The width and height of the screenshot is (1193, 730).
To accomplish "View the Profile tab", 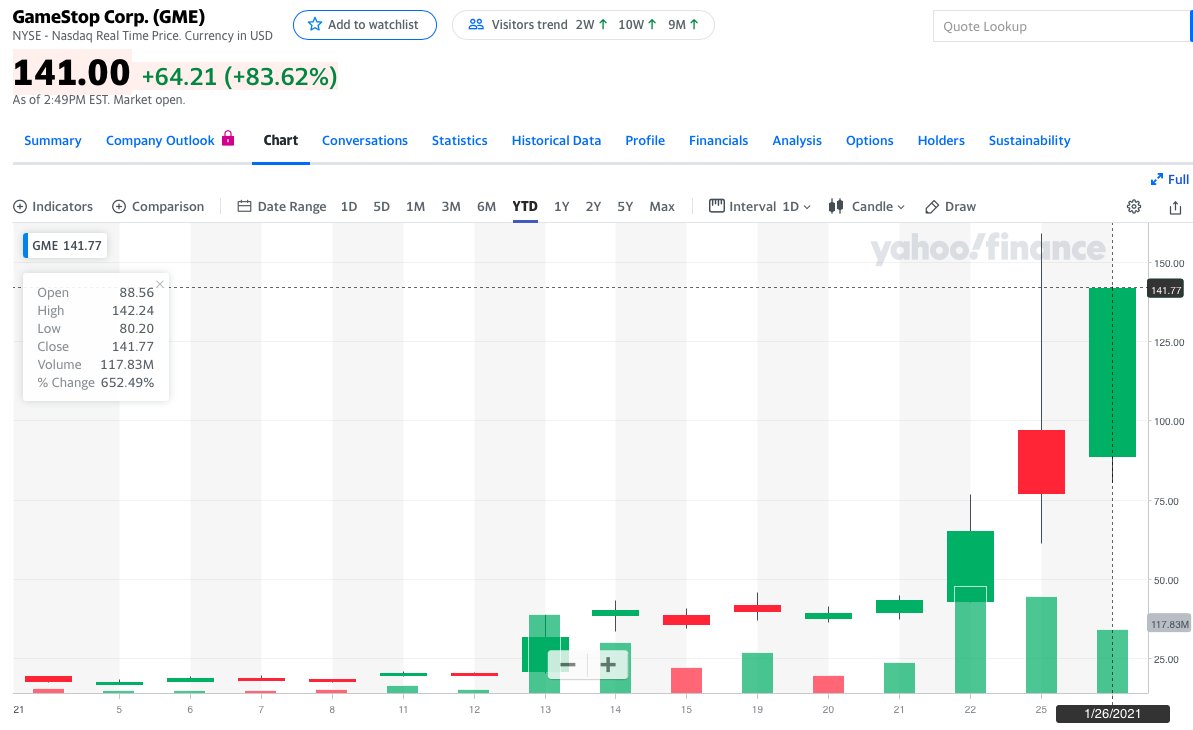I will pos(645,141).
